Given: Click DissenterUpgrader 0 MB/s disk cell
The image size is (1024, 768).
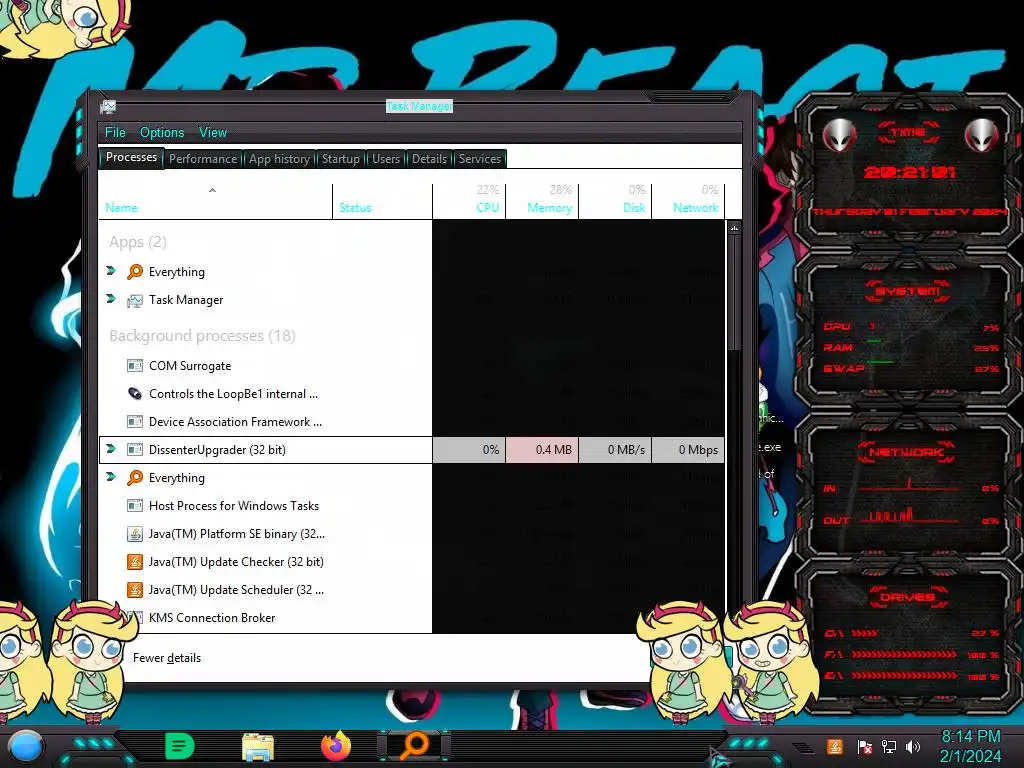Looking at the screenshot, I should [x=615, y=449].
